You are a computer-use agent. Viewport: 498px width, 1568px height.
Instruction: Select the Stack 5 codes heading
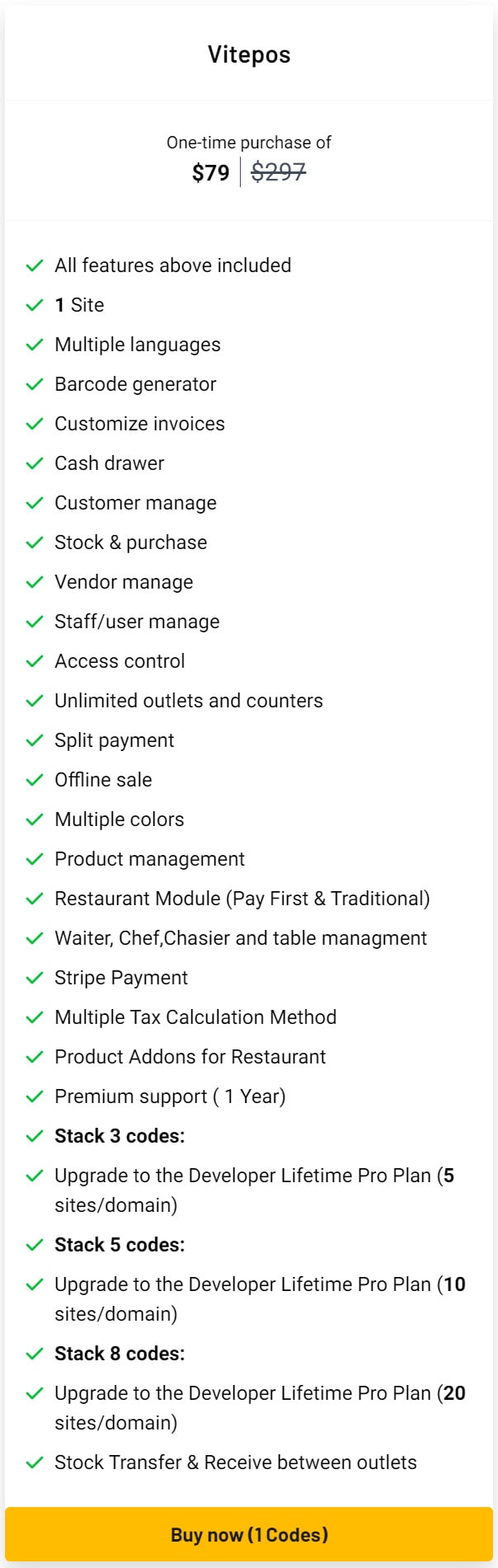pos(120,1245)
